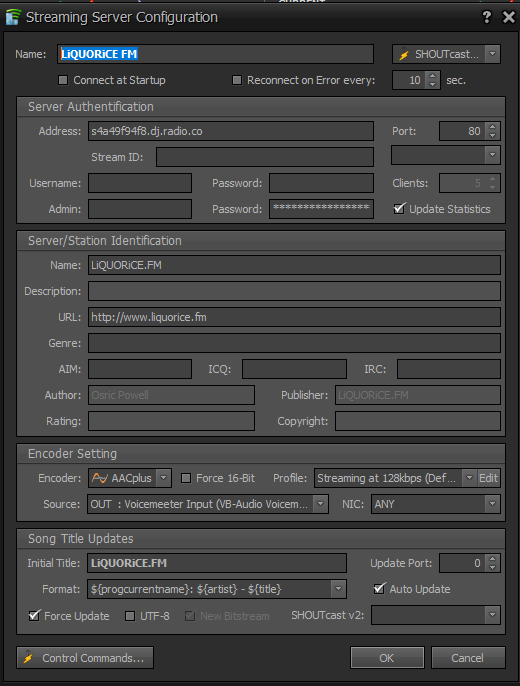This screenshot has width=520, height=686.
Task: Click the Initial Title field
Action: click(x=217, y=563)
